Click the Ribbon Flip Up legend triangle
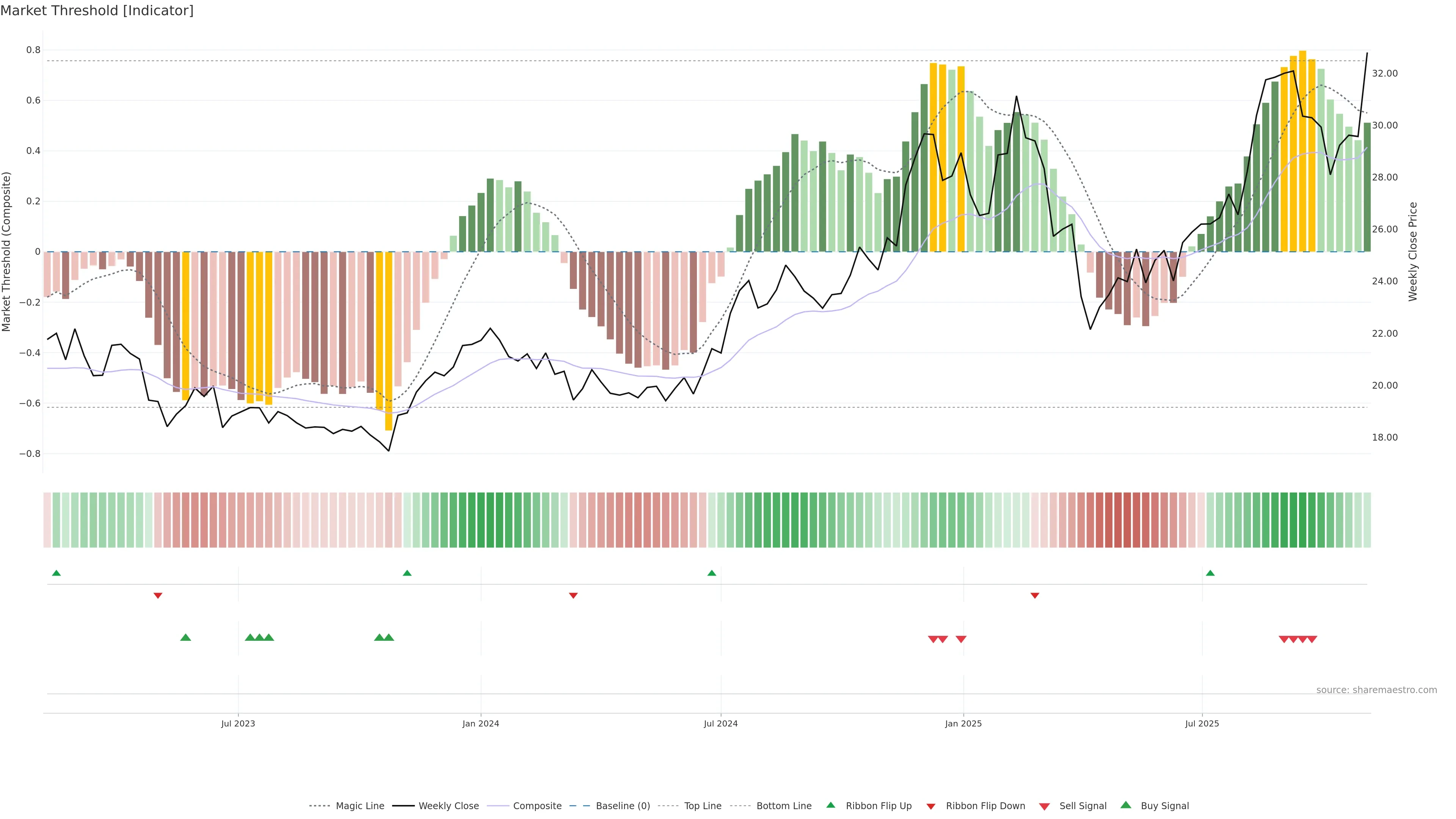Screen dimensions: 1456x819 pyautogui.click(x=830, y=805)
